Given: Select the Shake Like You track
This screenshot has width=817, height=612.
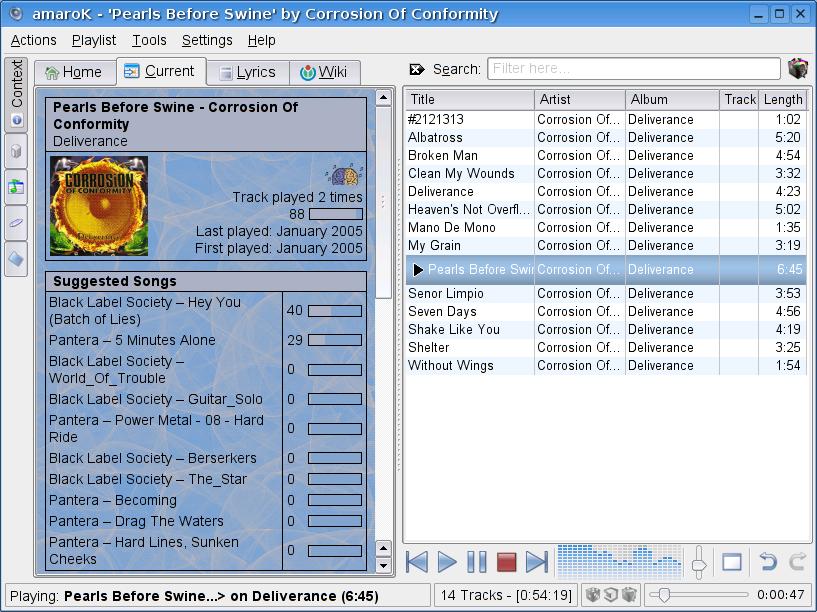Looking at the screenshot, I should [606, 329].
